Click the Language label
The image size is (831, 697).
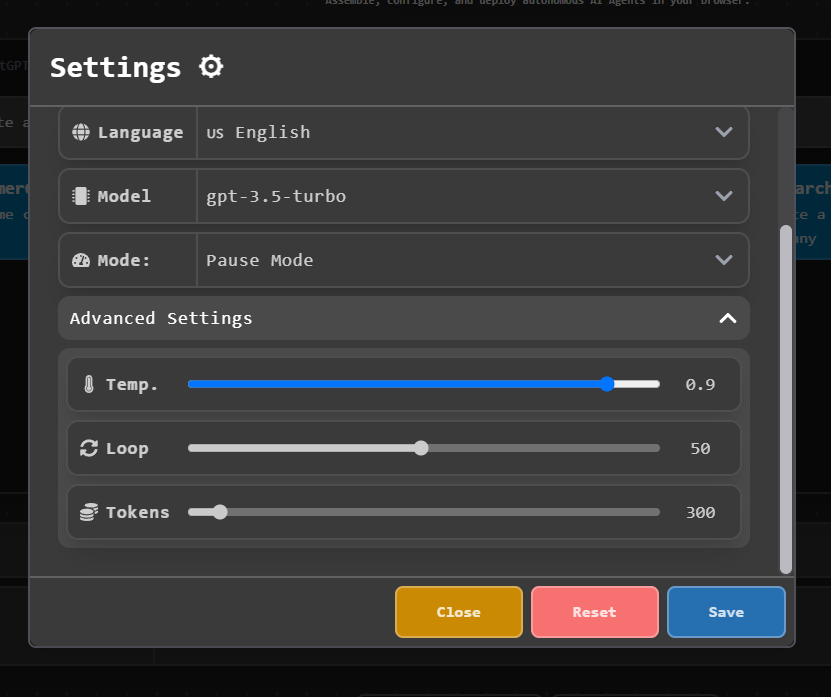(x=140, y=132)
